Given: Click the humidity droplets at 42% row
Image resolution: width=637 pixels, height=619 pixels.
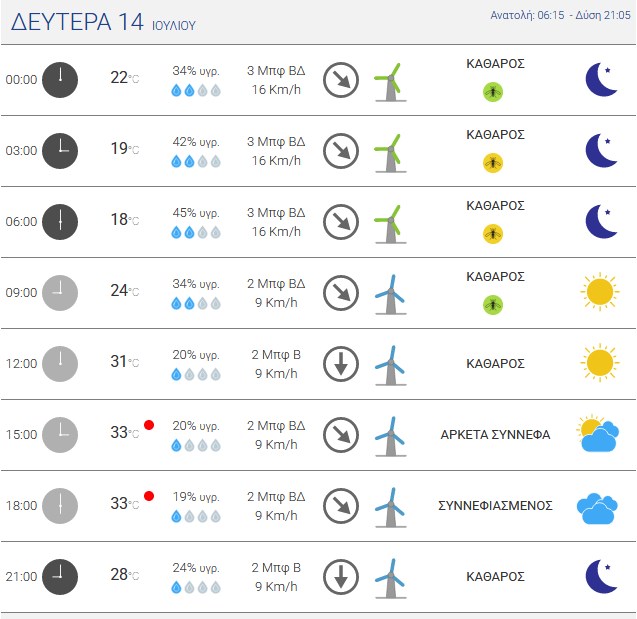Looking at the screenshot, I should point(196,162).
